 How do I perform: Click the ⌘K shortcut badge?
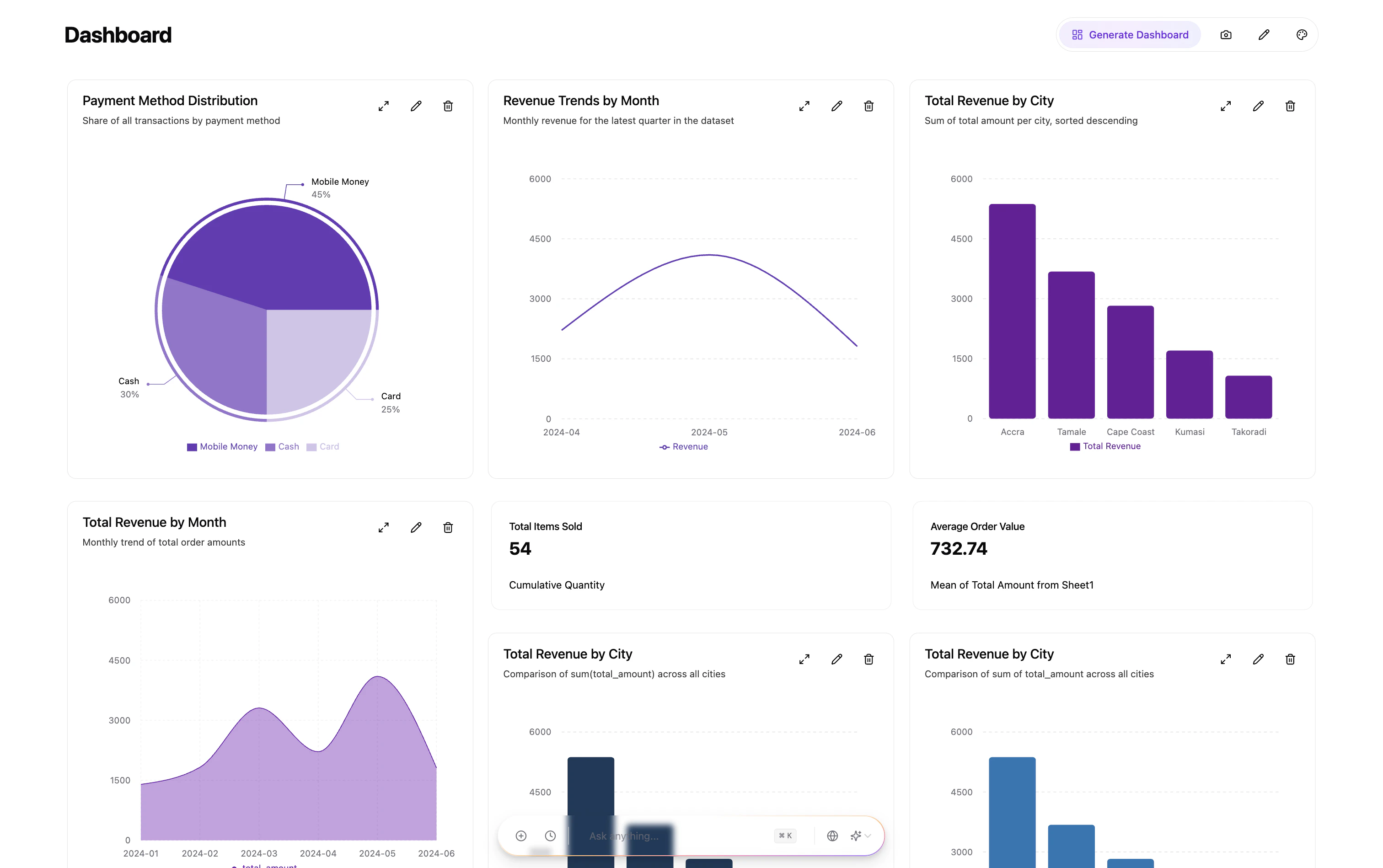785,836
